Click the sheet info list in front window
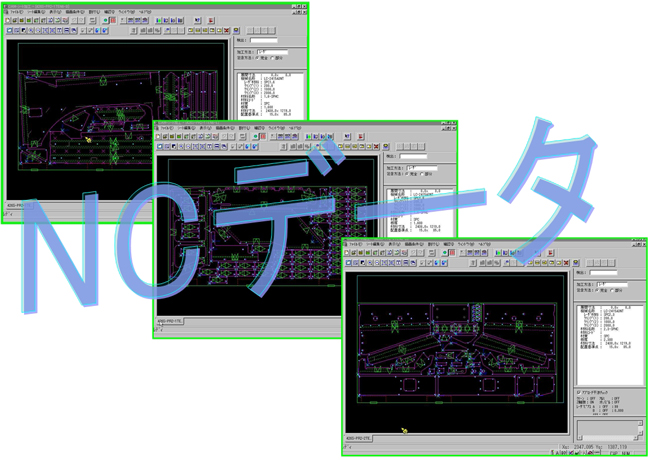This screenshot has height=460, width=650. click(610, 345)
